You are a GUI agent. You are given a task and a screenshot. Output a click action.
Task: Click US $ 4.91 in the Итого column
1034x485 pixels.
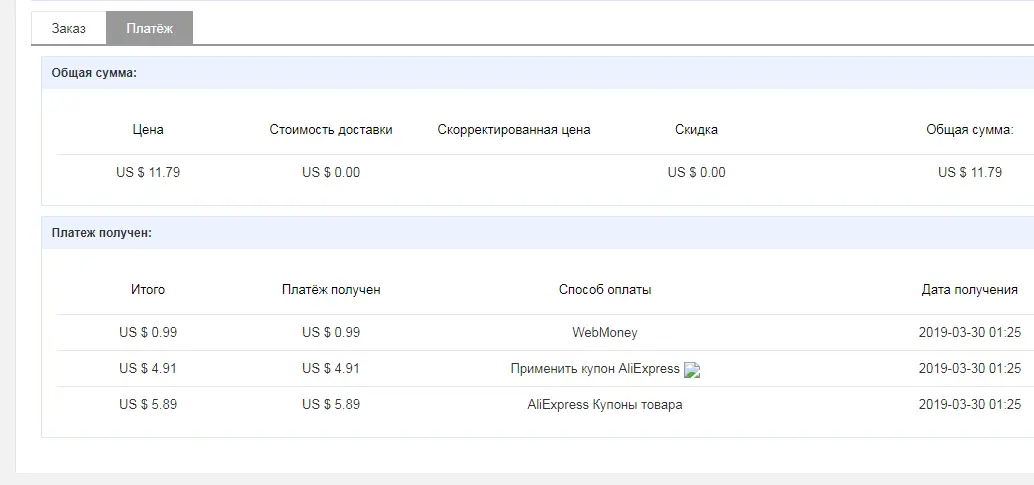(148, 368)
